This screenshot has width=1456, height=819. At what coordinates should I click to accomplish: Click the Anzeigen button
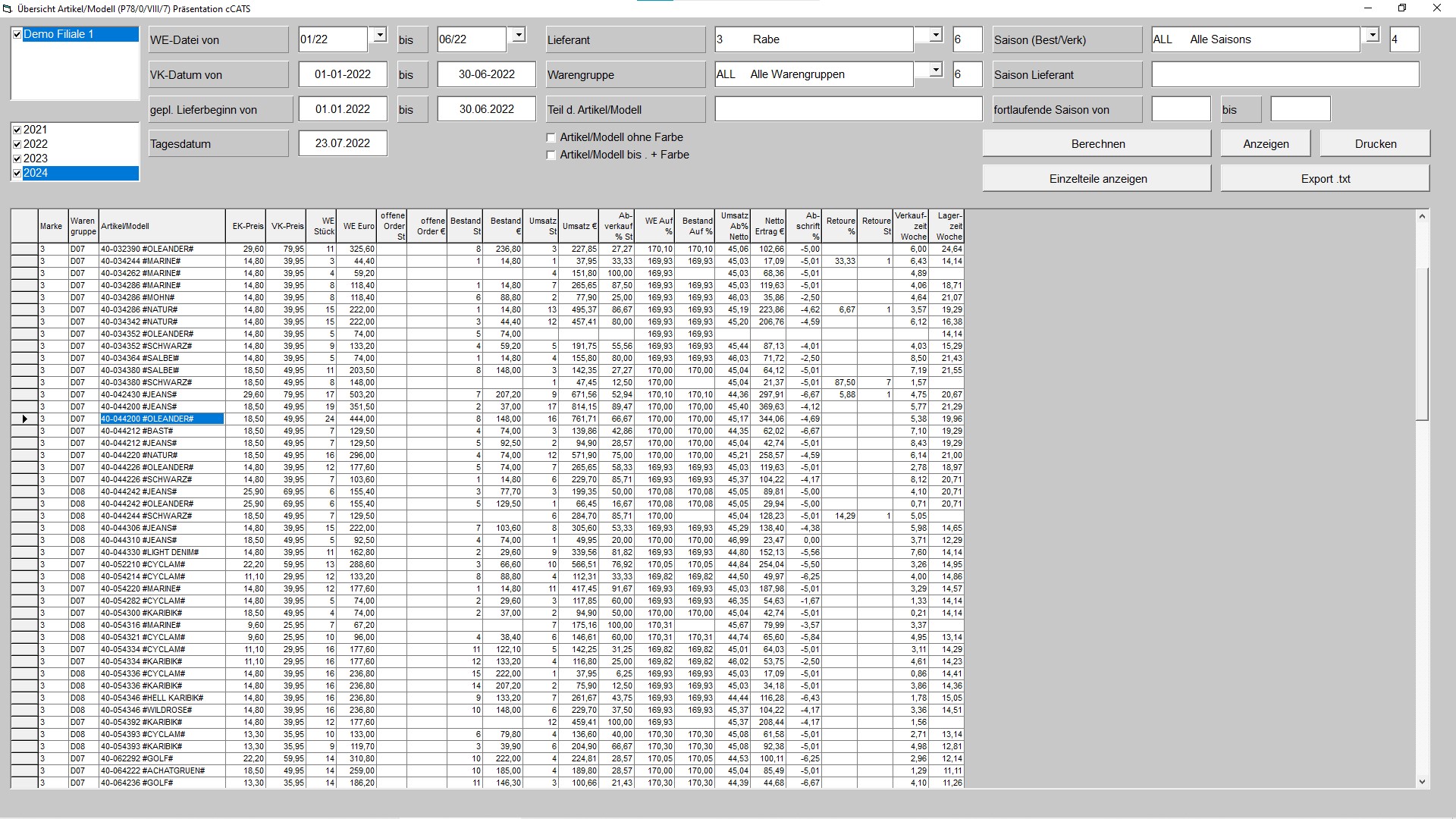(1264, 143)
